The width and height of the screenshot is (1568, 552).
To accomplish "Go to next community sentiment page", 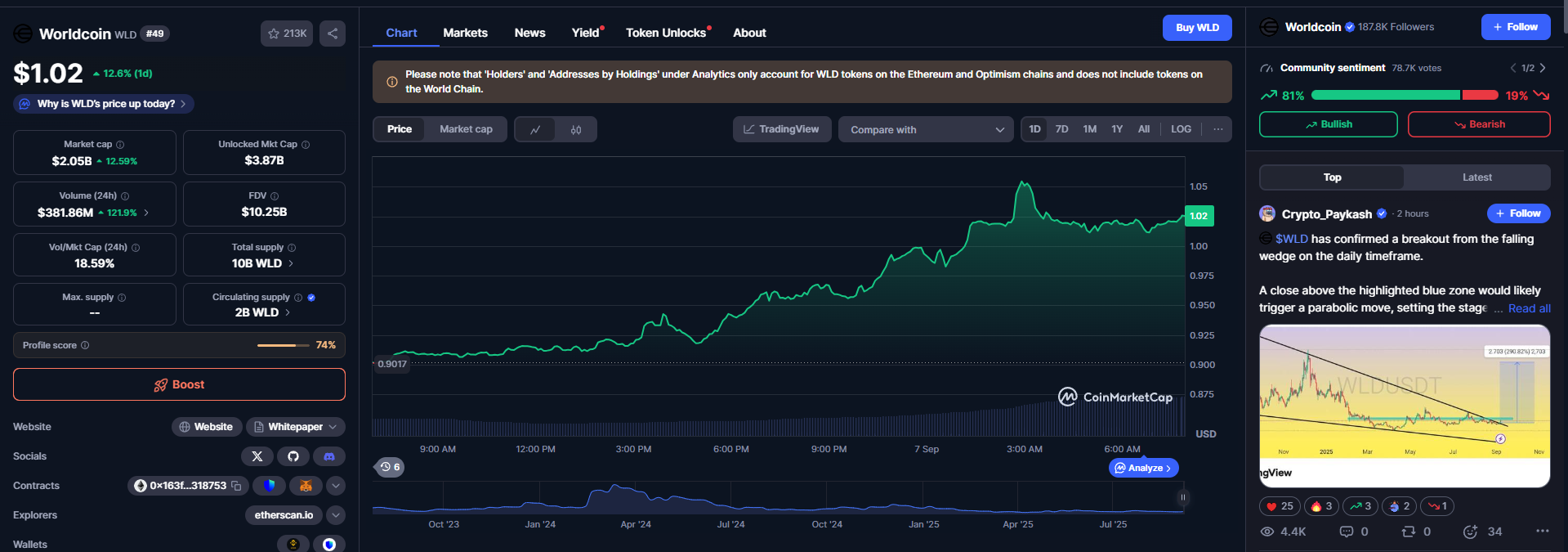I will coord(1543,68).
